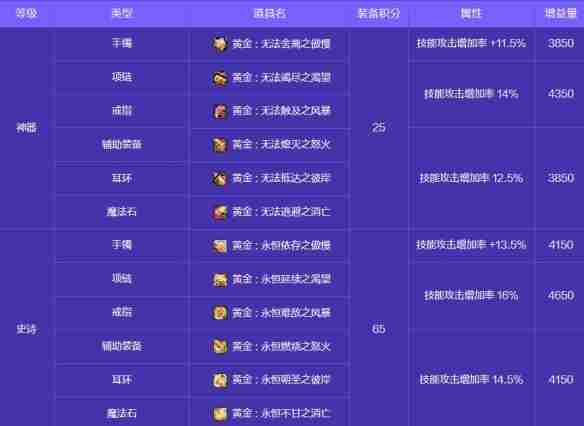Click the 类型 column header

(x=122, y=14)
